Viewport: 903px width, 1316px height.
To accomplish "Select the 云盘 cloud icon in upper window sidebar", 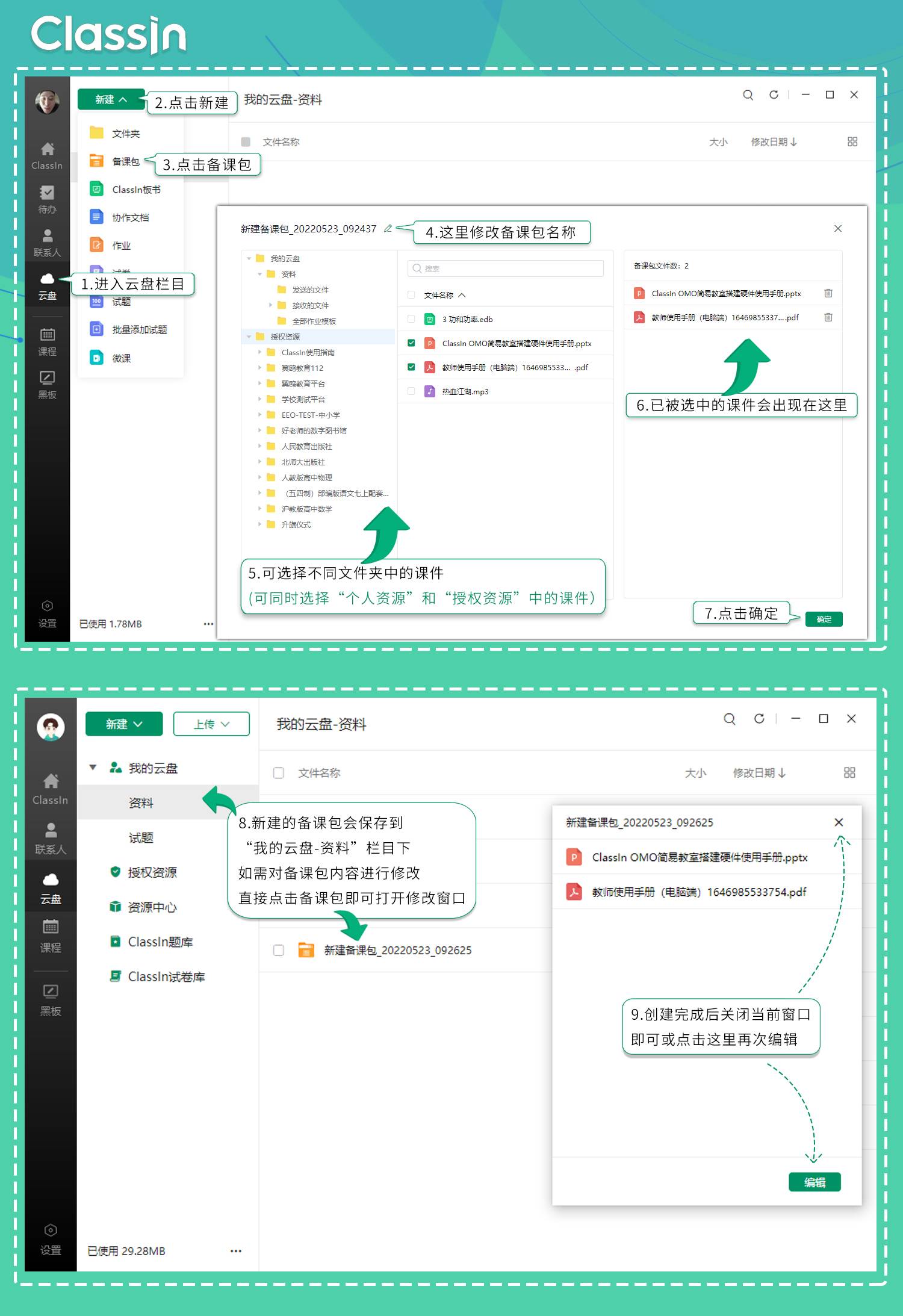I will (47, 286).
